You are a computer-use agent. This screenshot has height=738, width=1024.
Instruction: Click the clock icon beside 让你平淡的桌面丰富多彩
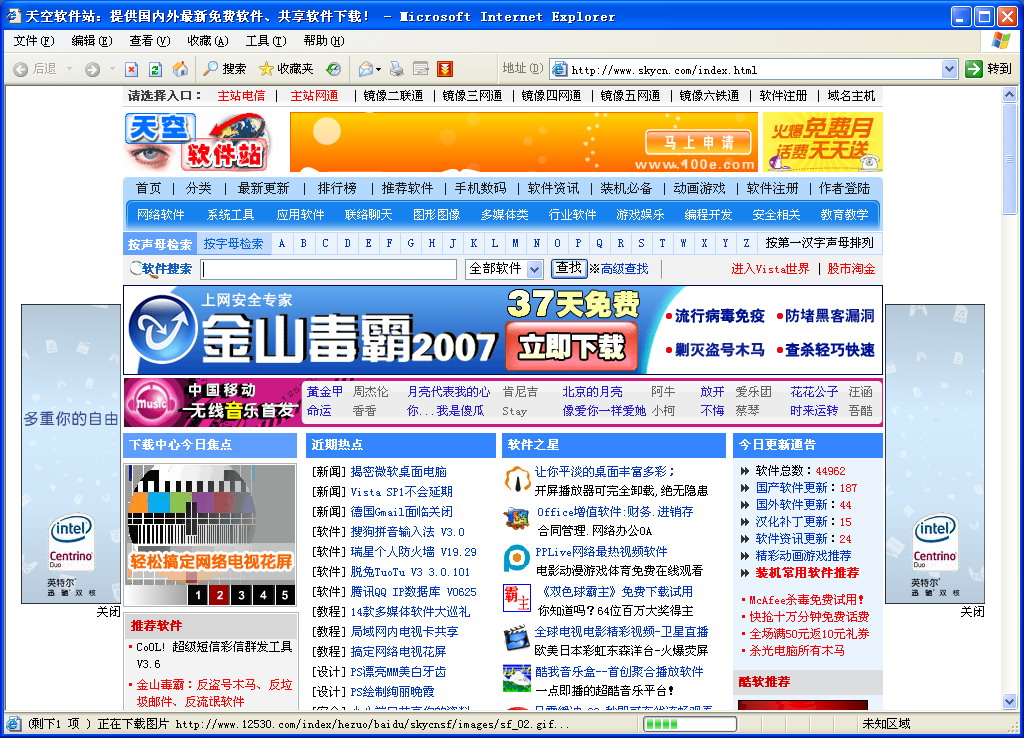(x=517, y=480)
